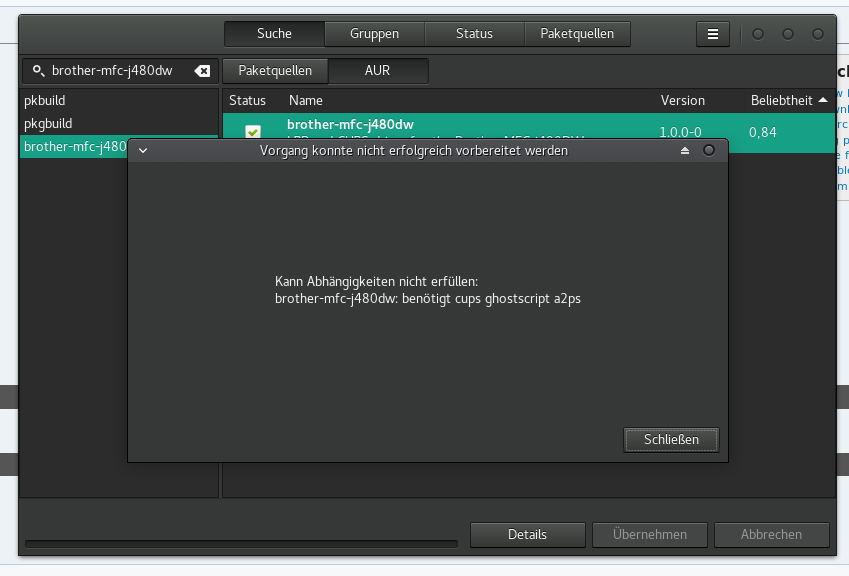The image size is (849, 576).
Task: Select pkbuild in search history list
Action: click(45, 101)
